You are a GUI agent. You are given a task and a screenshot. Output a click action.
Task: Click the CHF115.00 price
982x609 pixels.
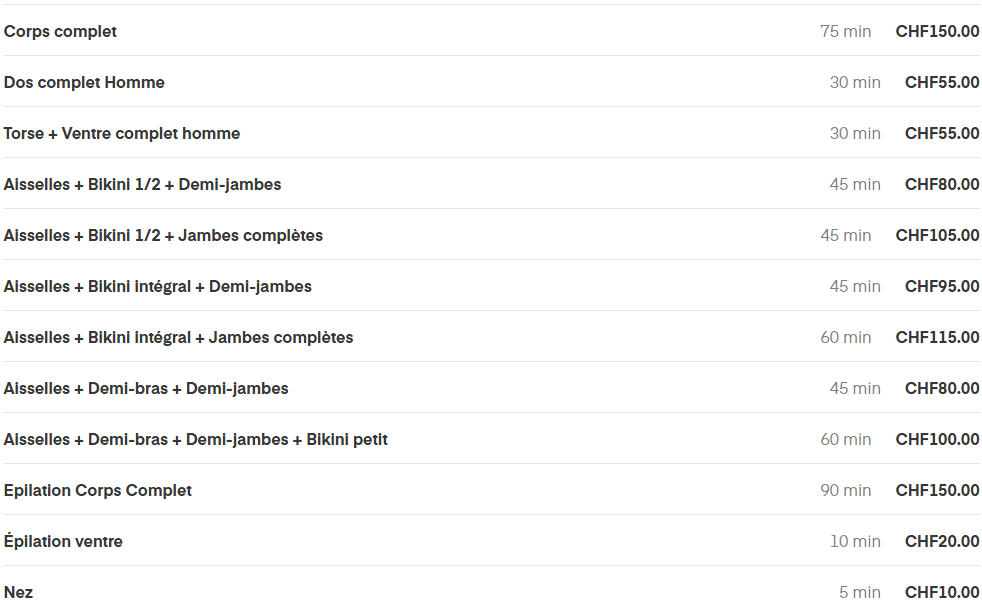[x=937, y=337]
